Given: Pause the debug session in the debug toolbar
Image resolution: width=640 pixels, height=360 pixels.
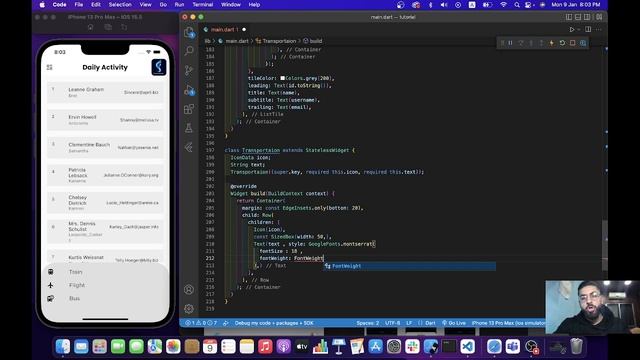Looking at the screenshot, I should 510,43.
